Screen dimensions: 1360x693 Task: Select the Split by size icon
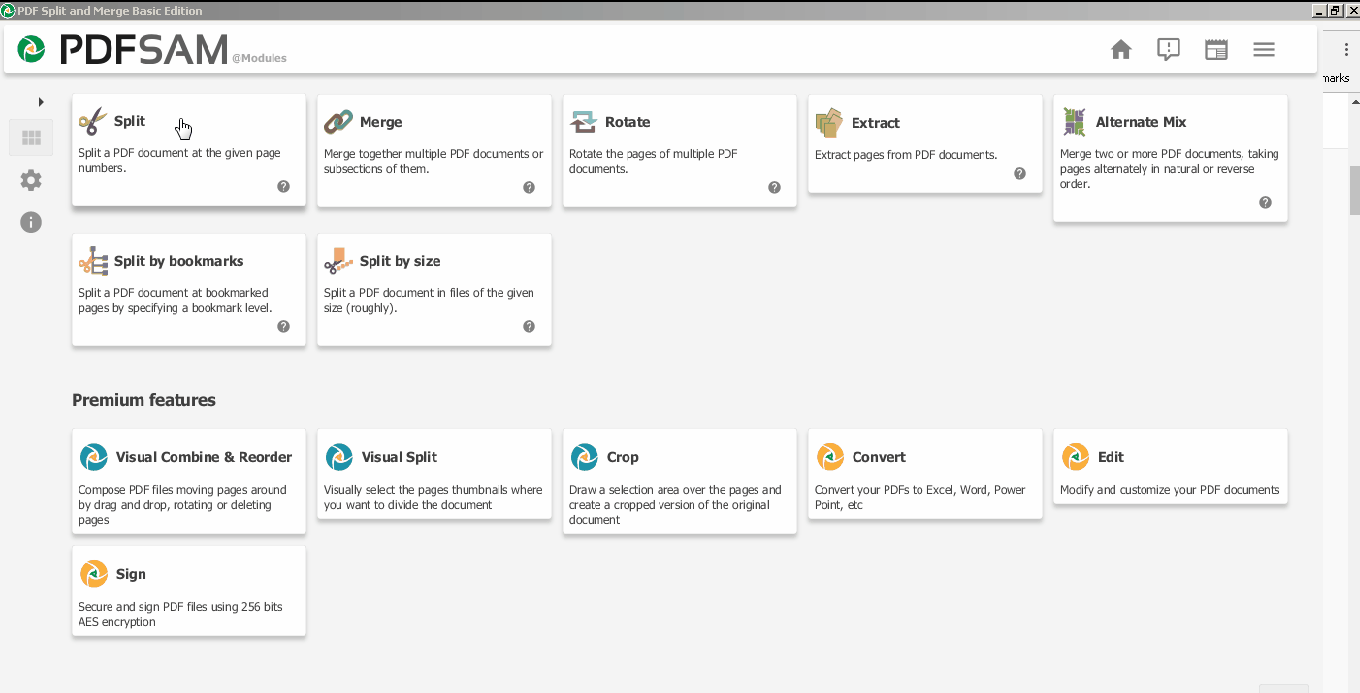coord(338,261)
